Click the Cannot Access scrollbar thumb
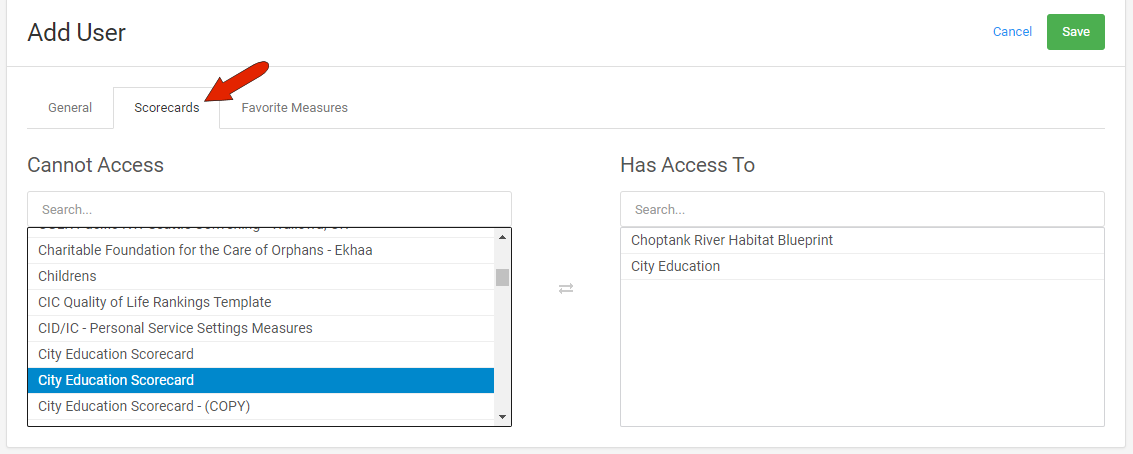The width and height of the screenshot is (1133, 454). (502, 277)
